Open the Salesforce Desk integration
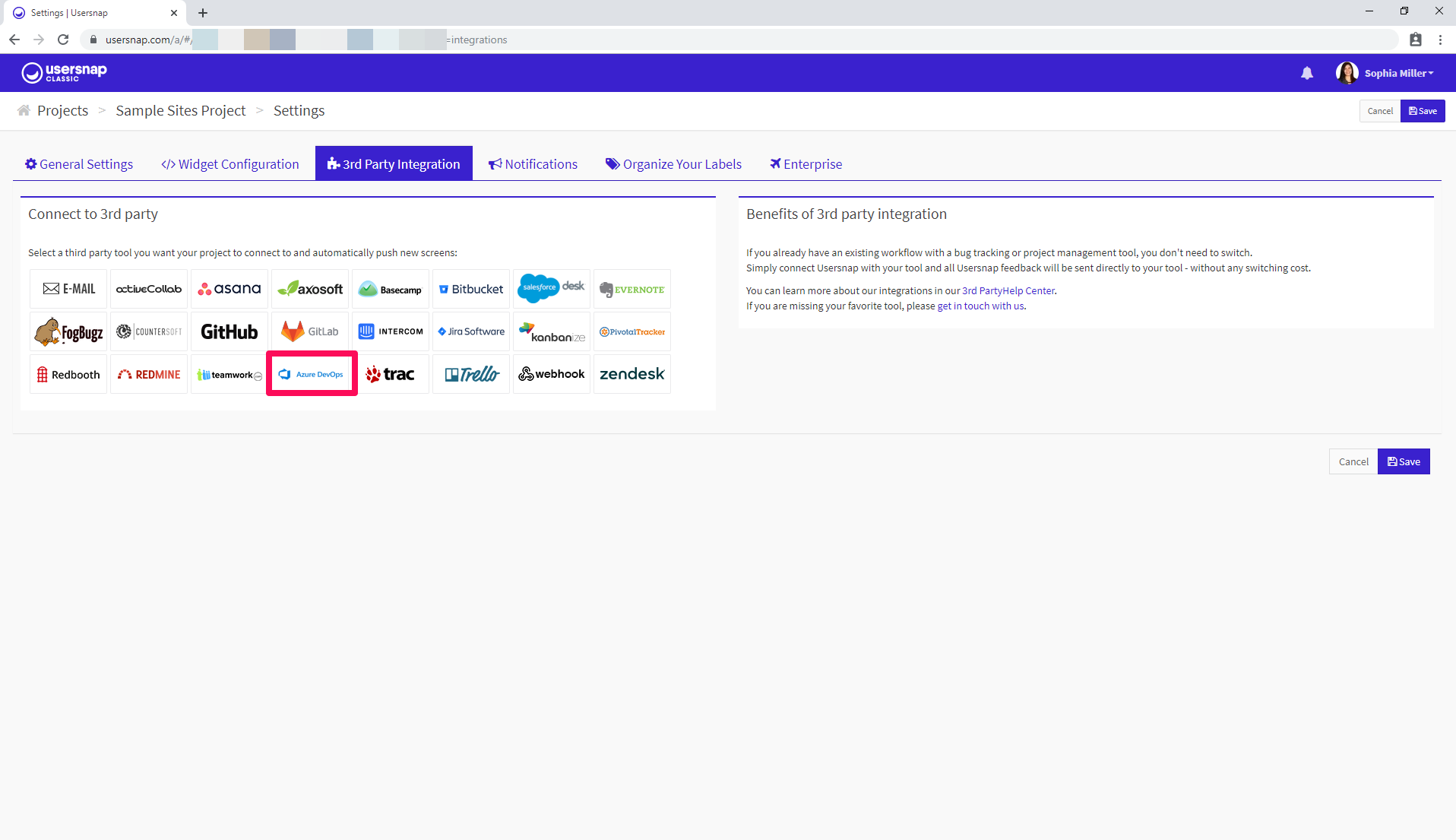This screenshot has height=840, width=1456. tap(552, 289)
